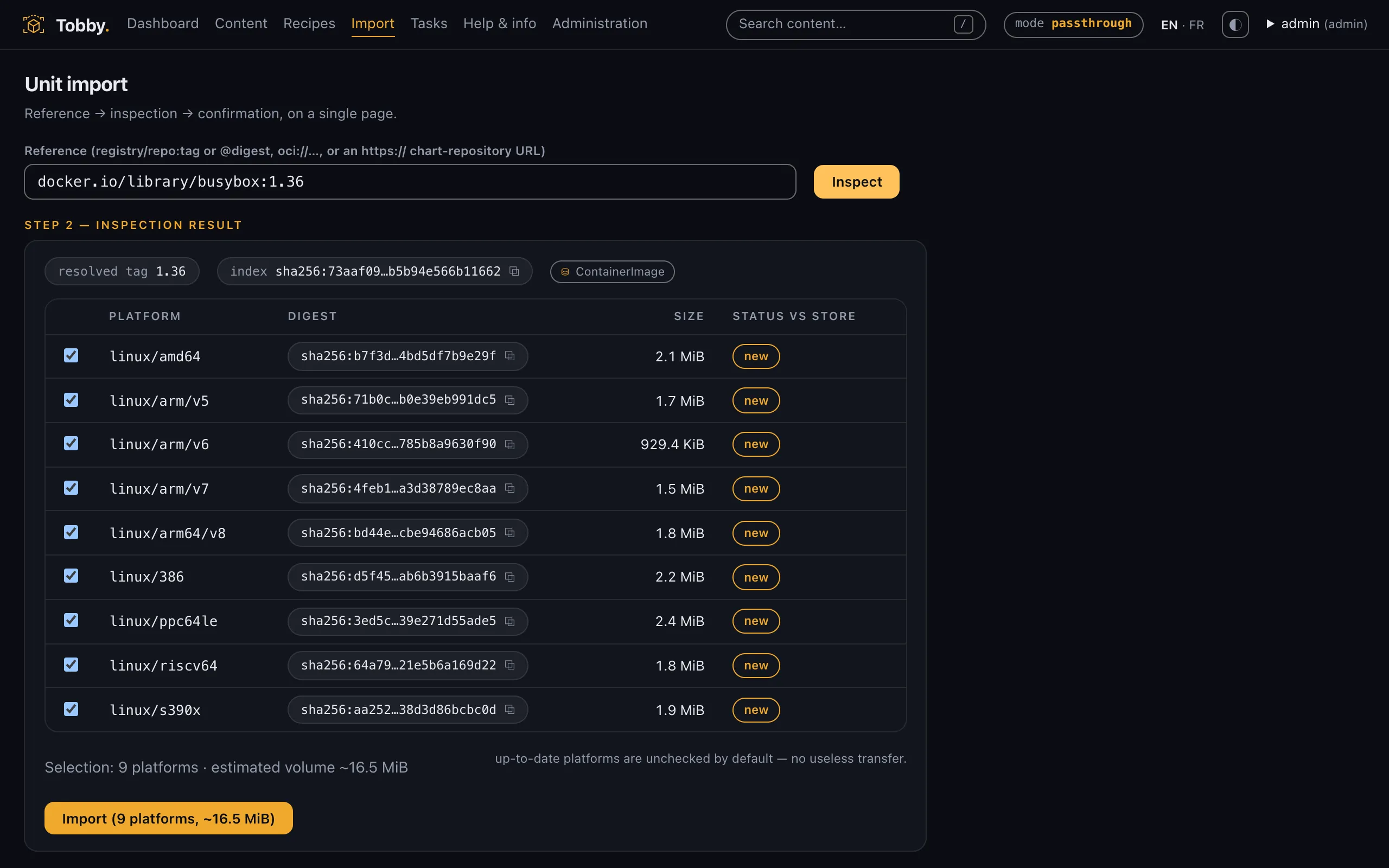This screenshot has width=1389, height=868.
Task: Copy digest for linux/386 row
Action: tap(509, 577)
